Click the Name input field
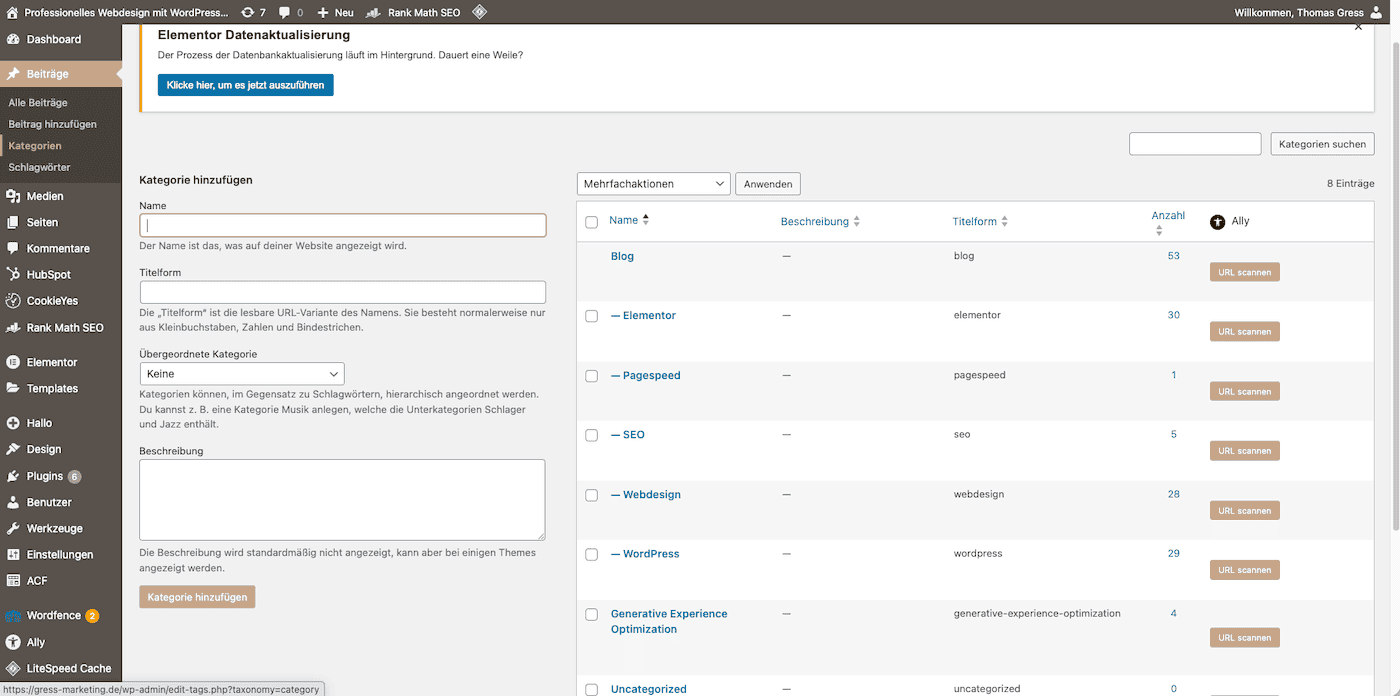 pos(342,224)
